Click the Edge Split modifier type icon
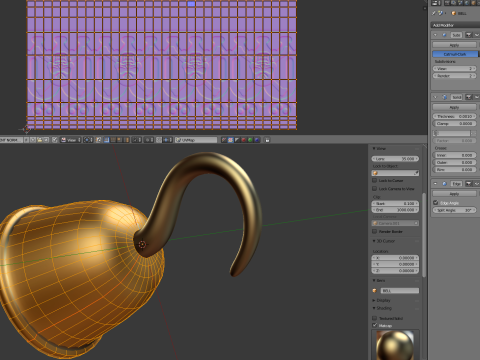 [x=444, y=184]
